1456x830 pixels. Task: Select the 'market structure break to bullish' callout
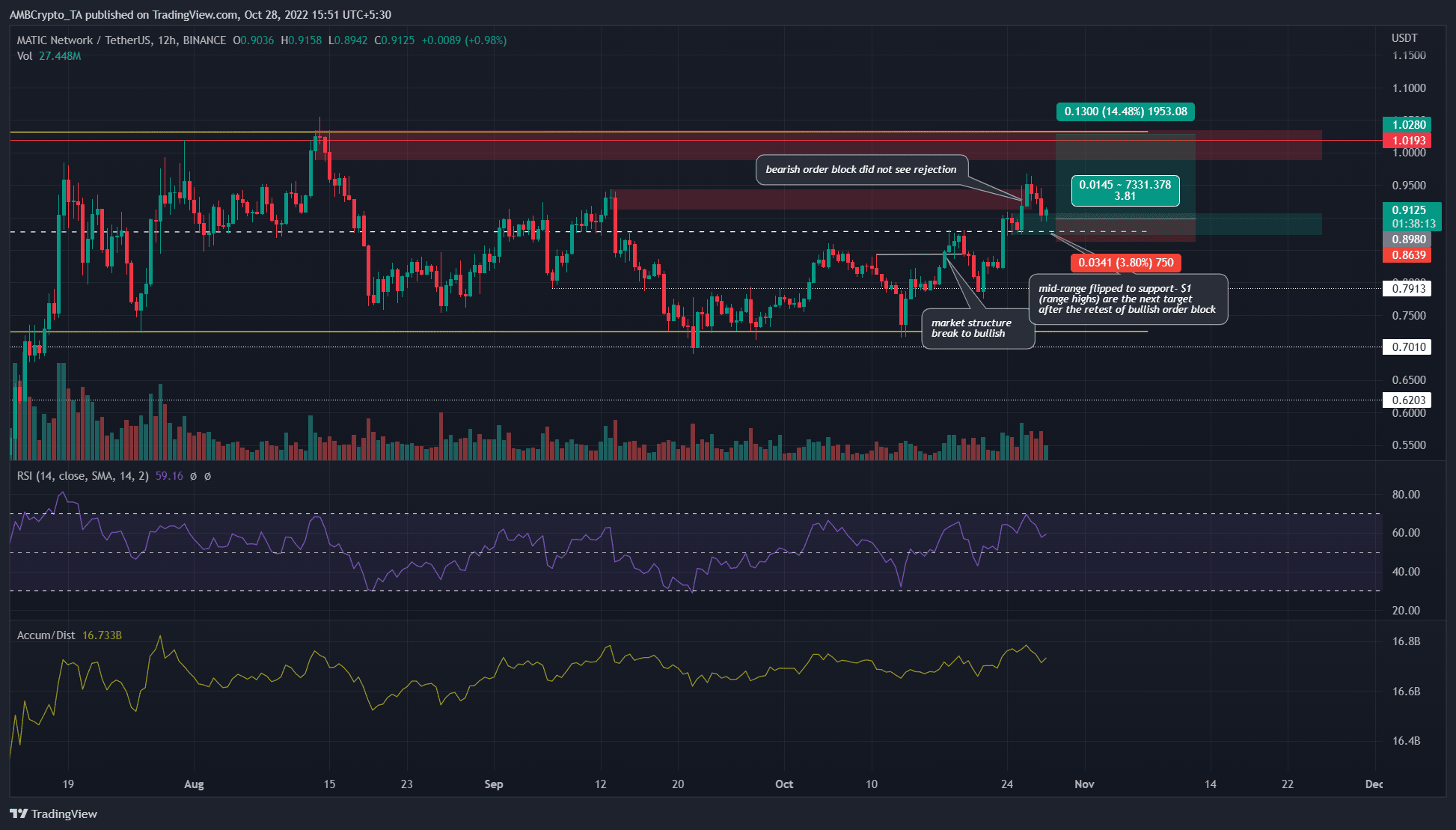[978, 329]
